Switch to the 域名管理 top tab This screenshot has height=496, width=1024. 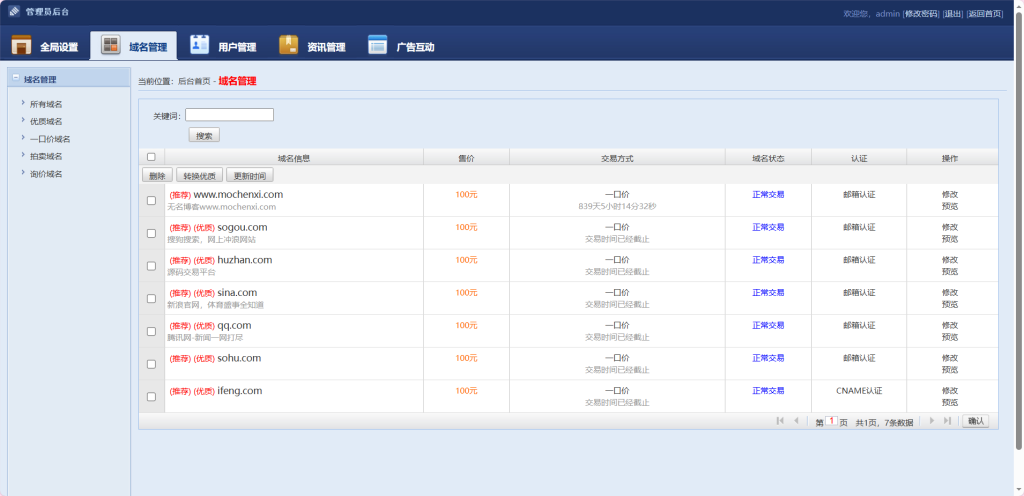tap(134, 47)
